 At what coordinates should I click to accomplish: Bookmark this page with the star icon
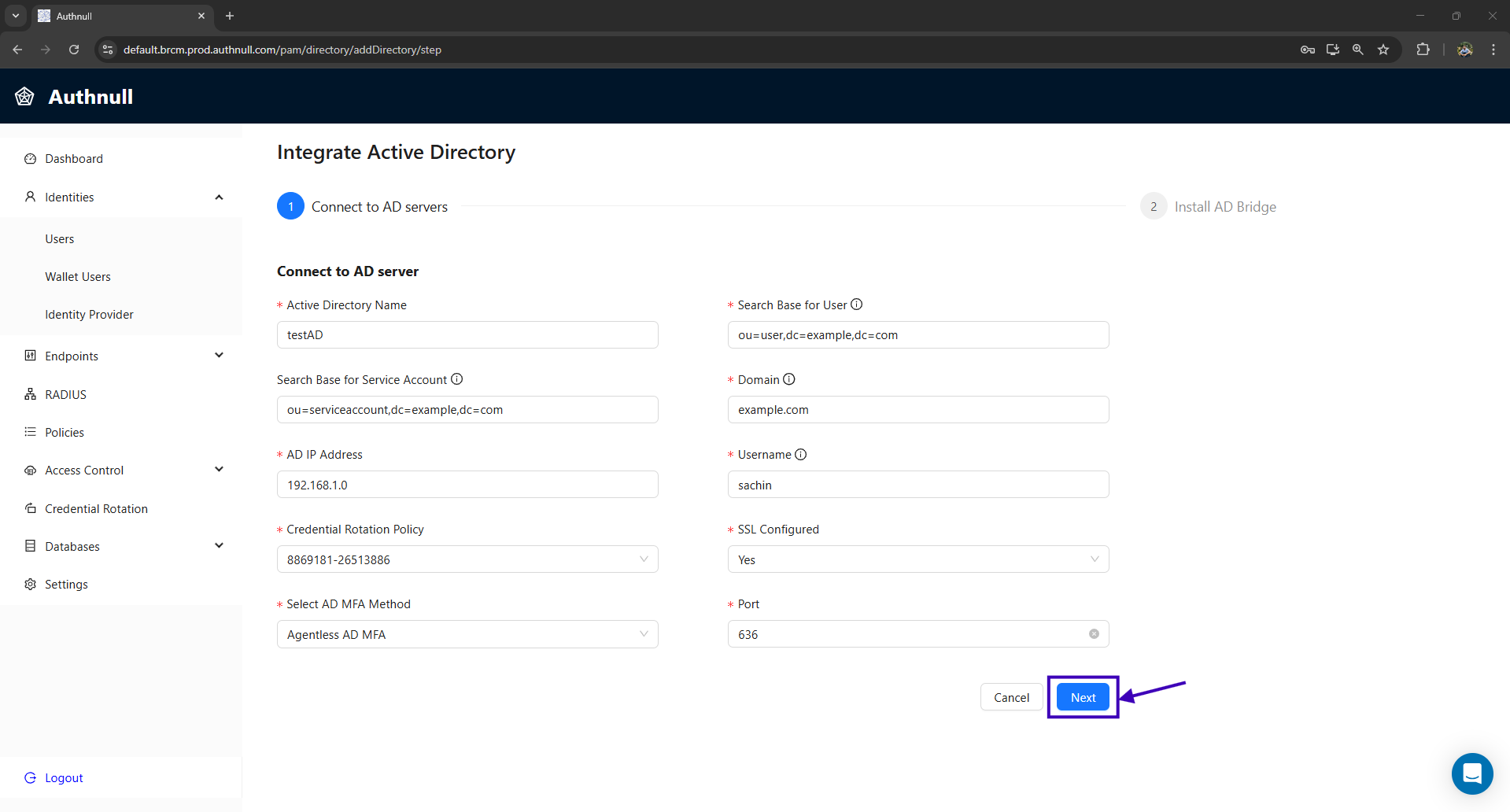1383,50
